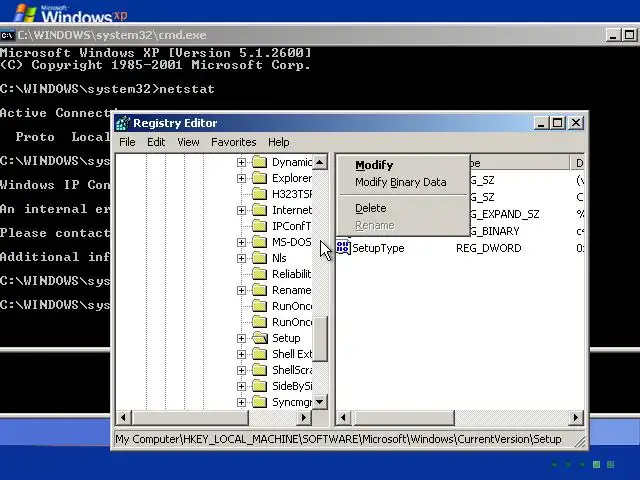Select the Setup key label
This screenshot has height=480, width=640.
tap(286, 338)
